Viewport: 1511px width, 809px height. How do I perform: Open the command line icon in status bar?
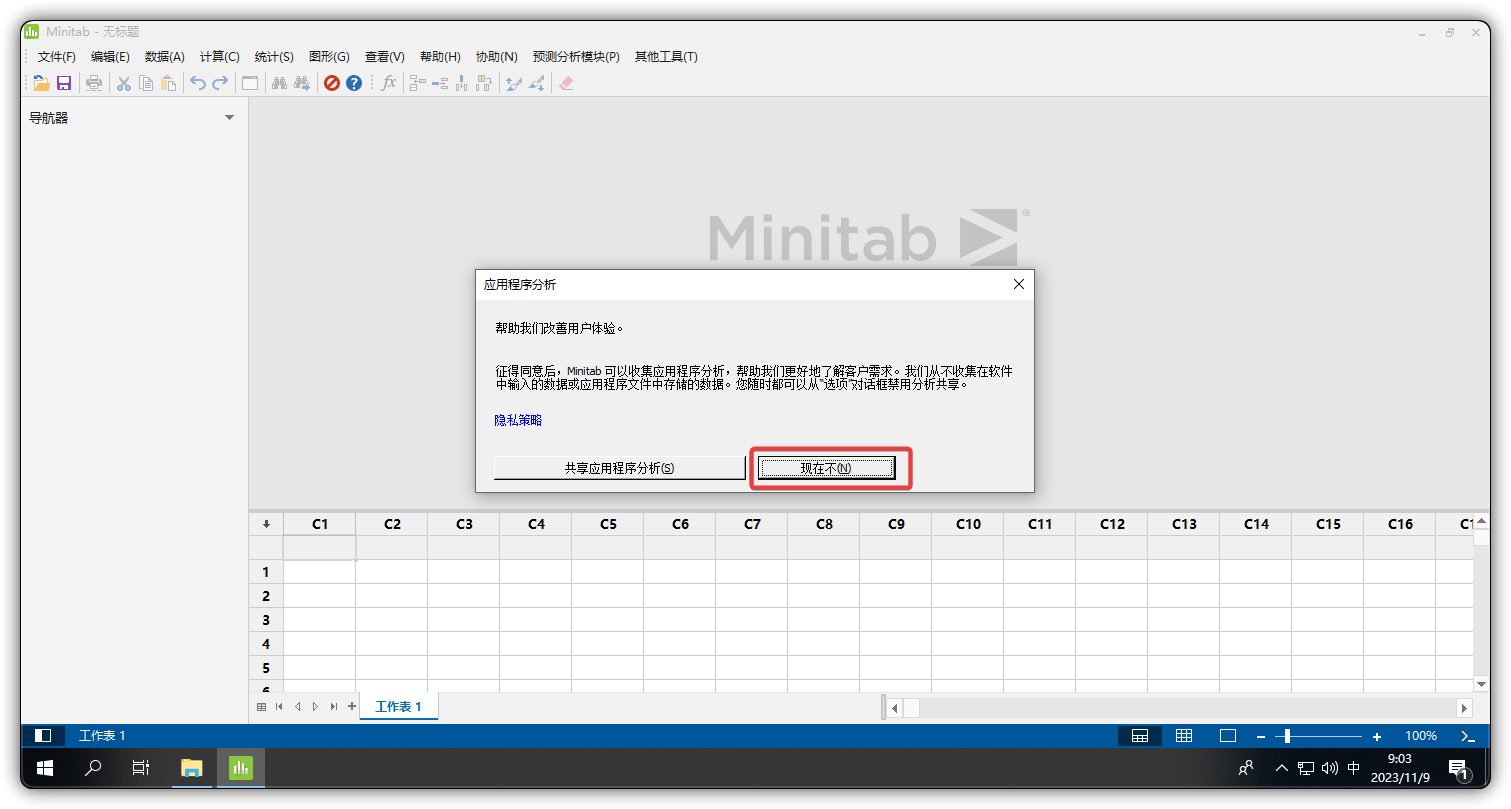[1468, 736]
